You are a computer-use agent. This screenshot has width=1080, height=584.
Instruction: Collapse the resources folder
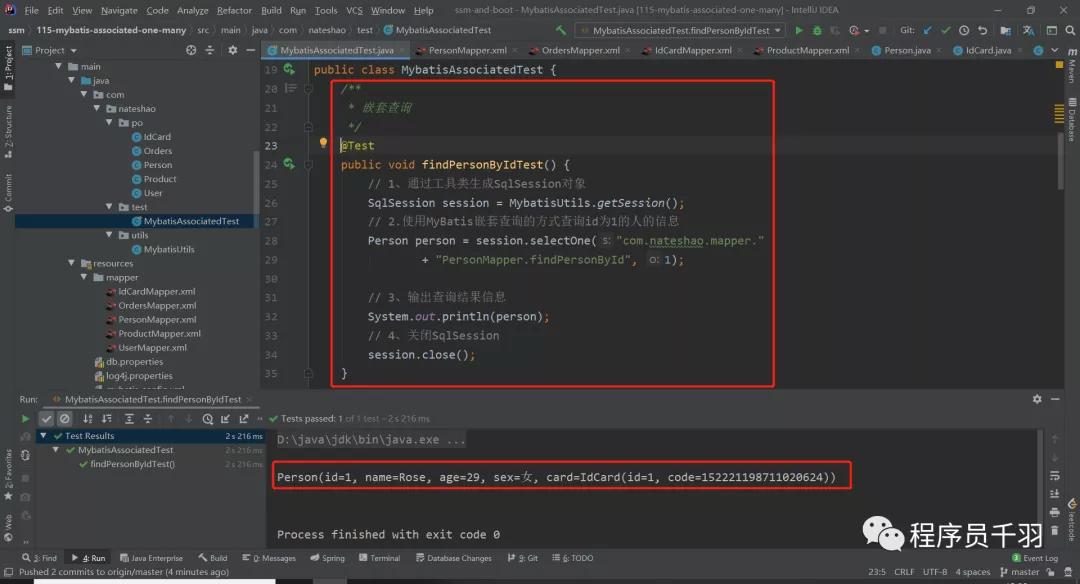[x=71, y=263]
